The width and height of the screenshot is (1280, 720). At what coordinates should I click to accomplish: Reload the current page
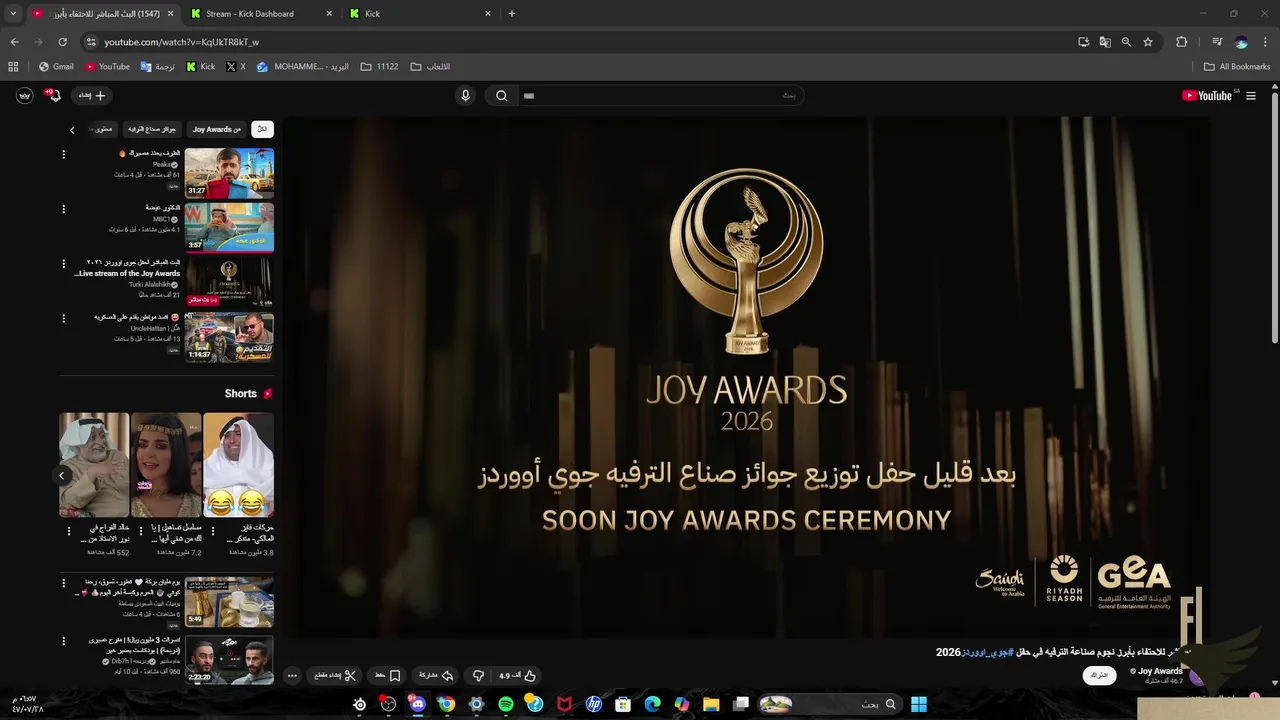(62, 42)
